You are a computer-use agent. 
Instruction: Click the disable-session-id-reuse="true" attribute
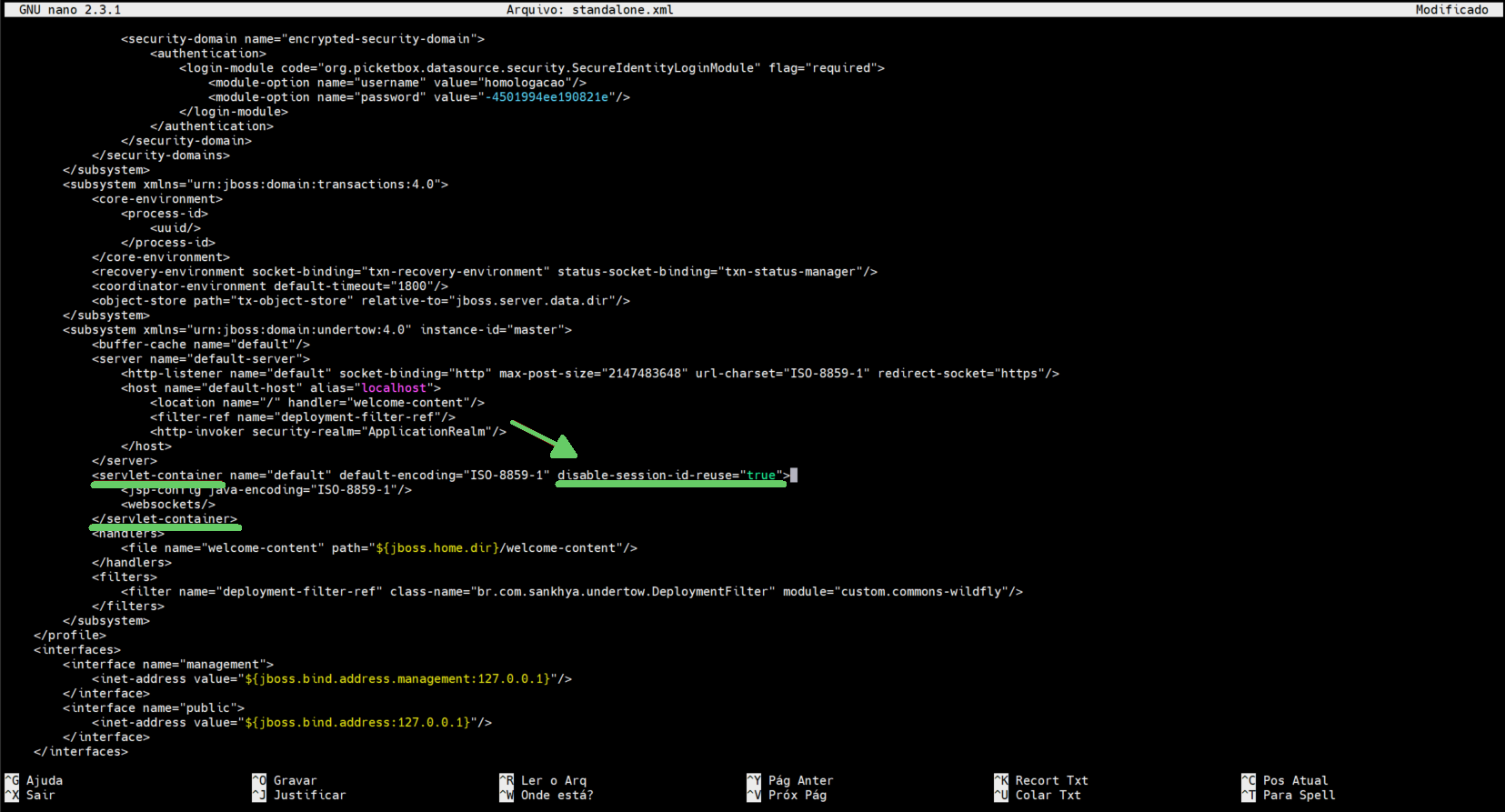point(670,476)
